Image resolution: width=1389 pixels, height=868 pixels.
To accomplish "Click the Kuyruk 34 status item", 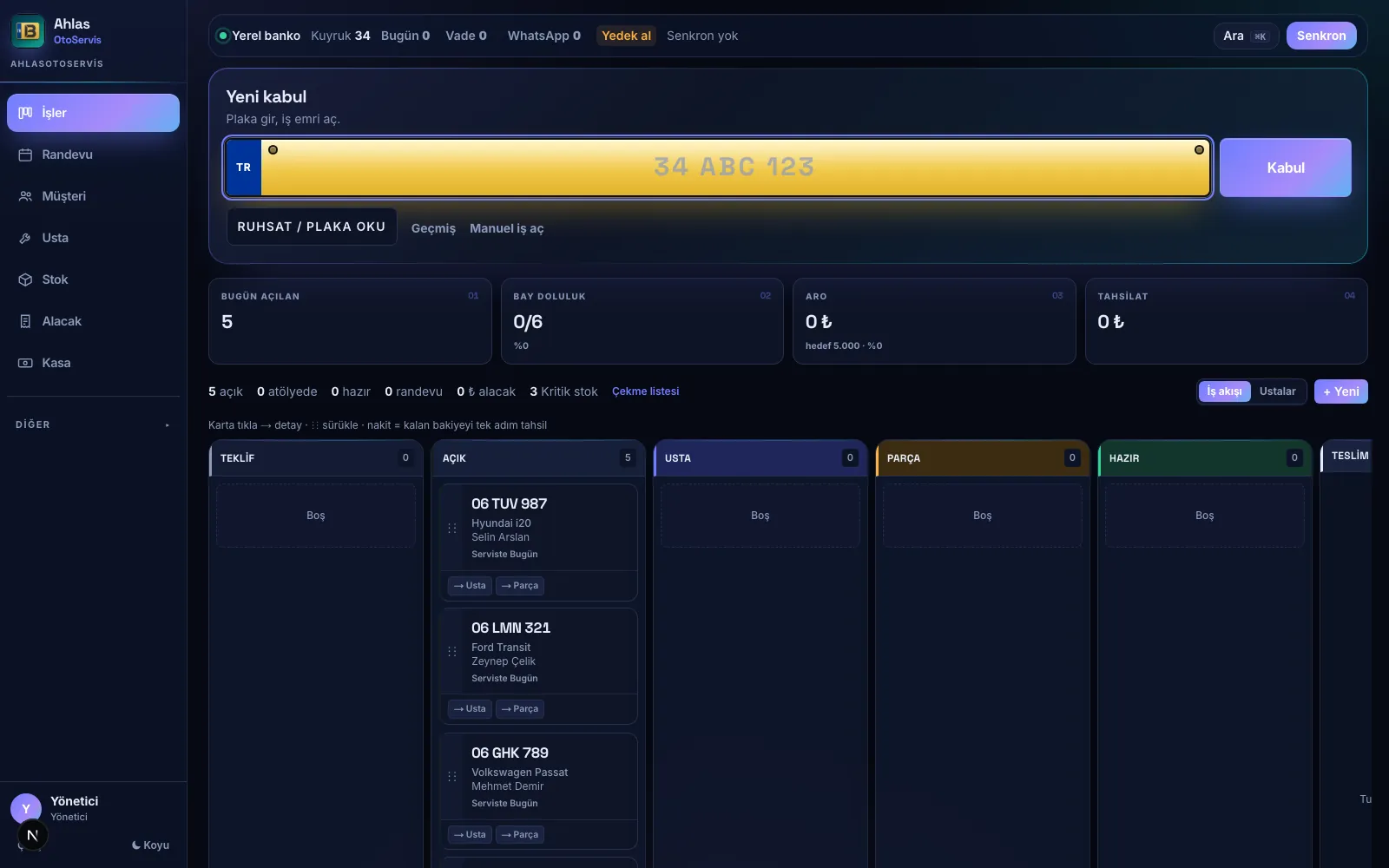I will click(x=340, y=36).
